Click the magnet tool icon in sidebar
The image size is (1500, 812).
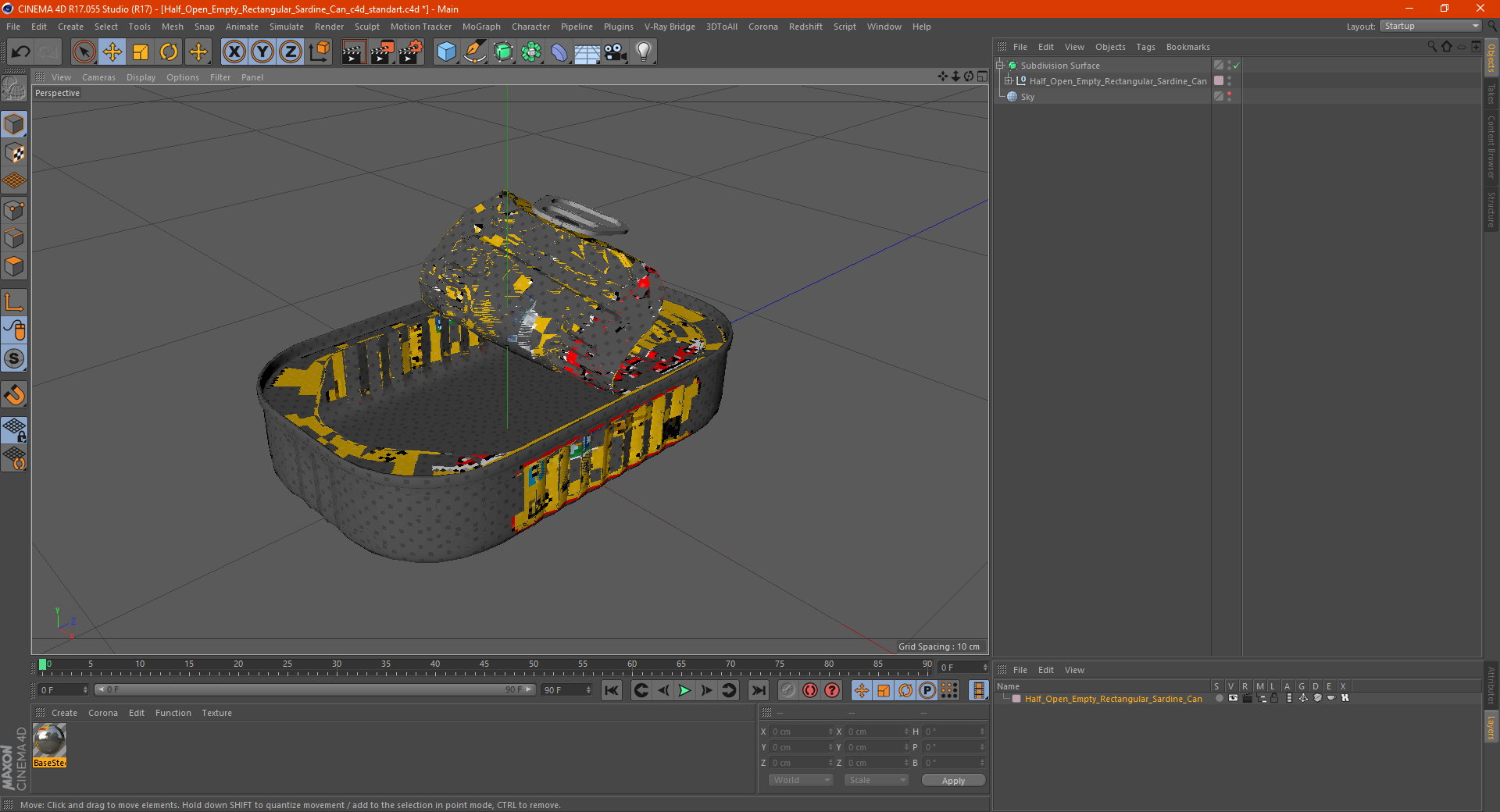coord(14,395)
